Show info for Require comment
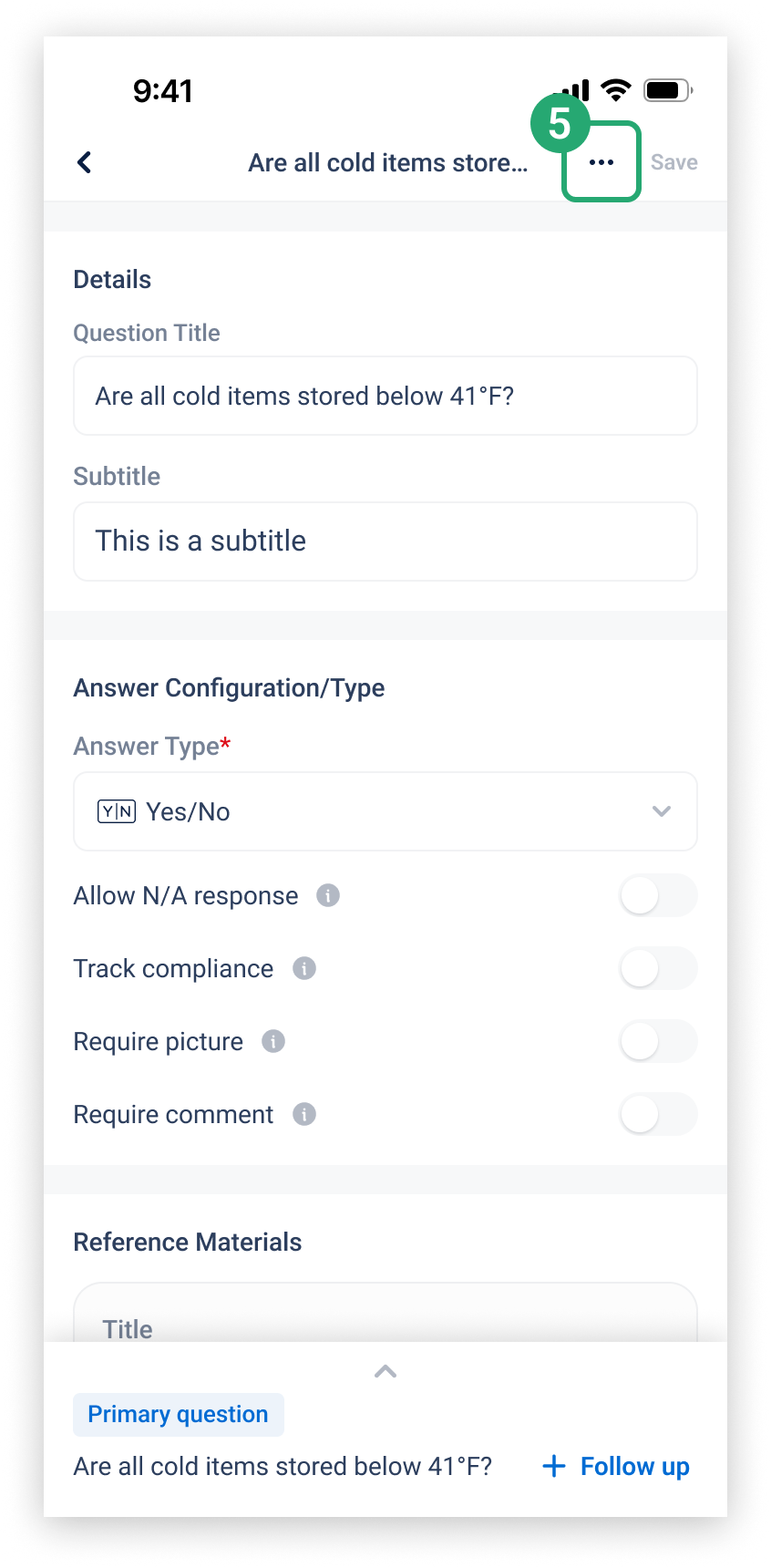 (x=304, y=1114)
